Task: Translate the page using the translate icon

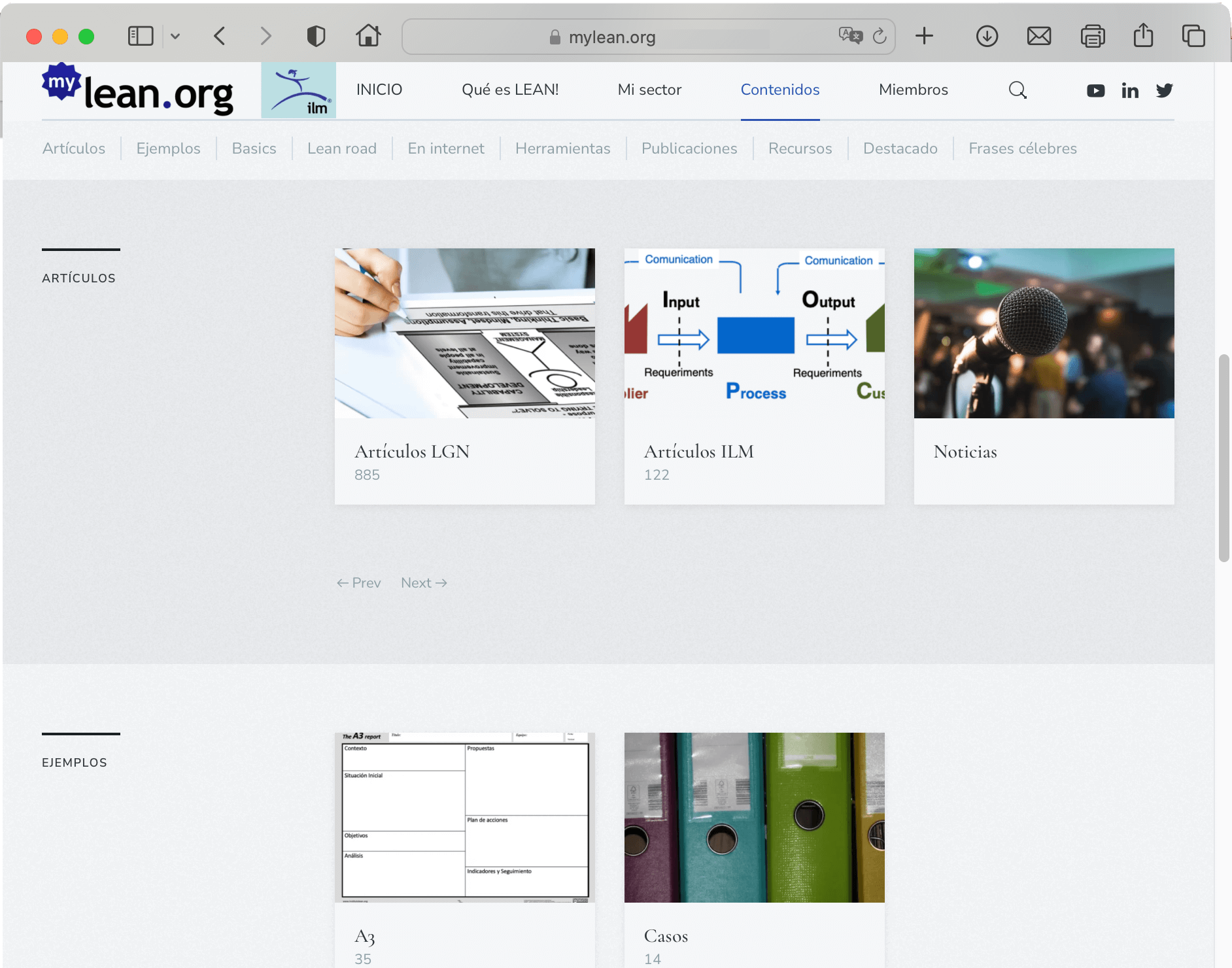Action: 851,35
